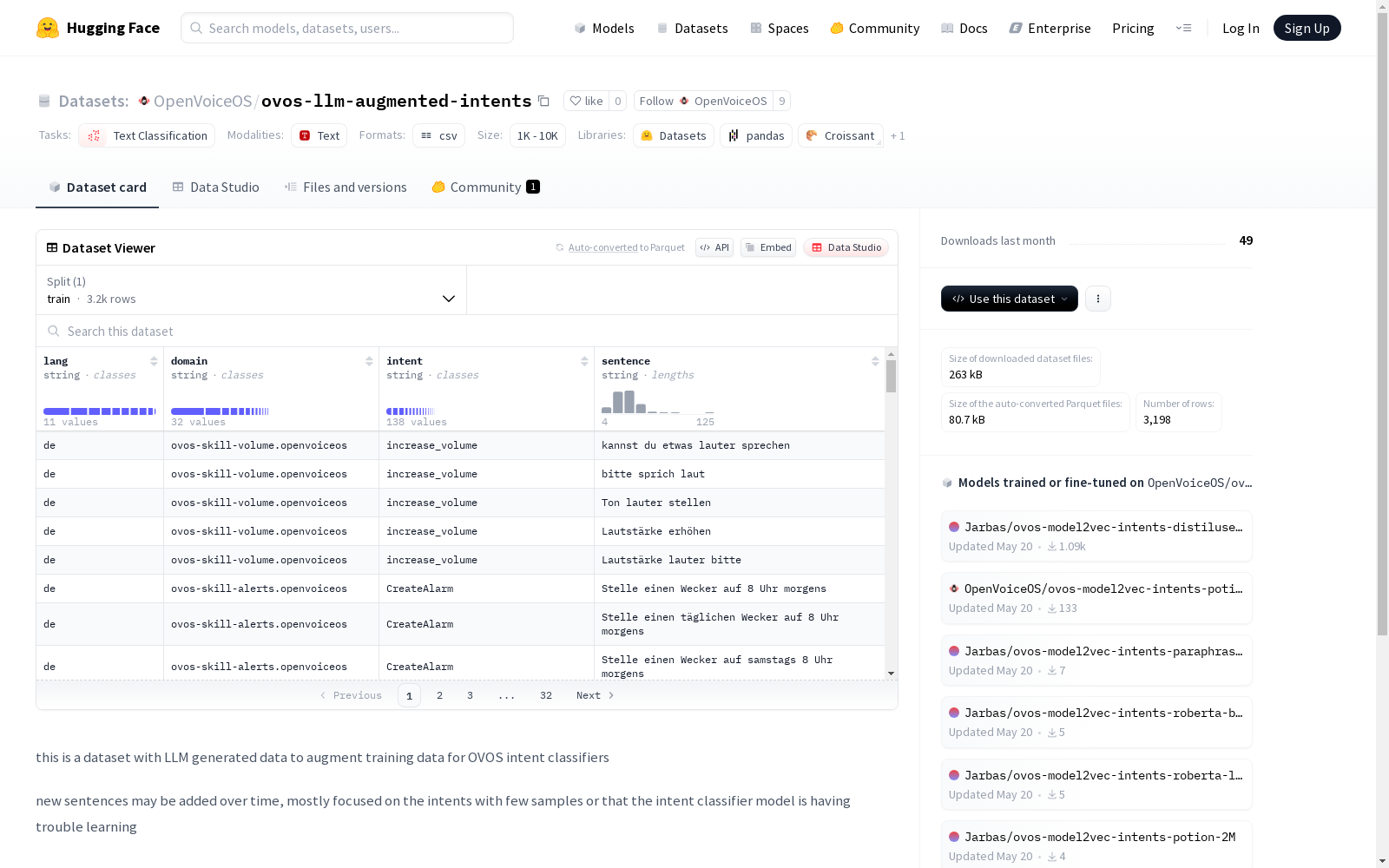Sort the domain column
The width and height of the screenshot is (1389, 868).
[369, 361]
